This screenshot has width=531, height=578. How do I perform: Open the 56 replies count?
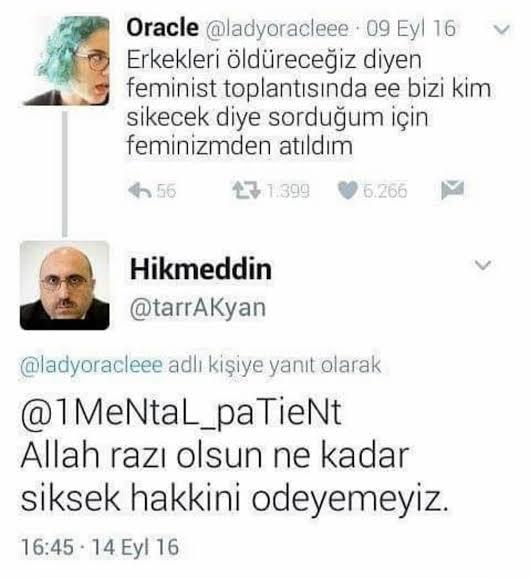166,191
